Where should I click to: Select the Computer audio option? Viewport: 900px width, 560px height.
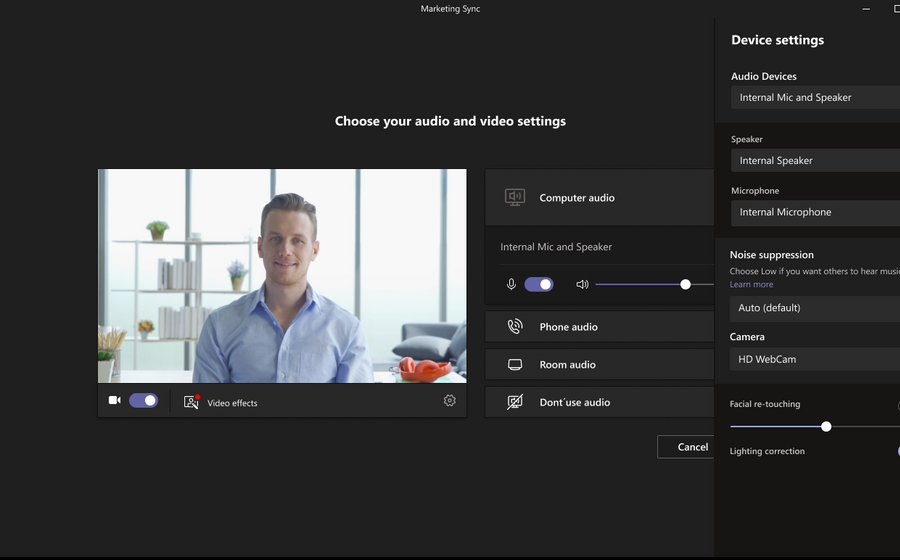click(599, 197)
